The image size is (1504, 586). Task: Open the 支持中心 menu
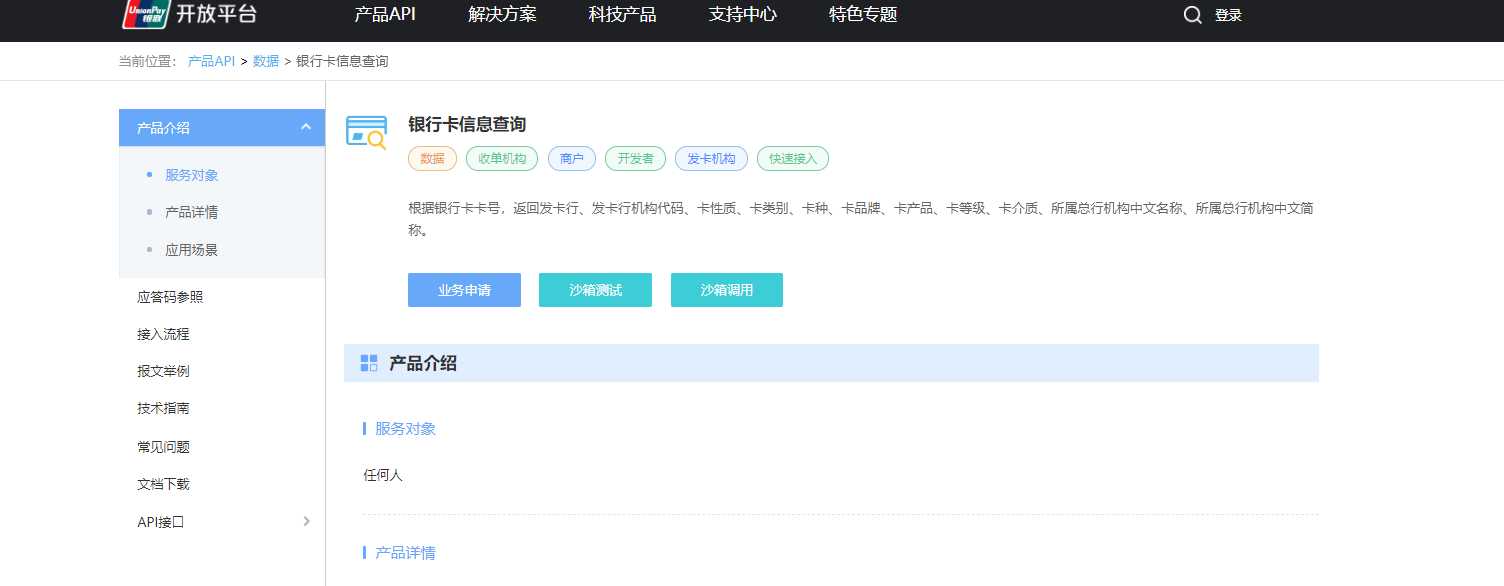742,15
